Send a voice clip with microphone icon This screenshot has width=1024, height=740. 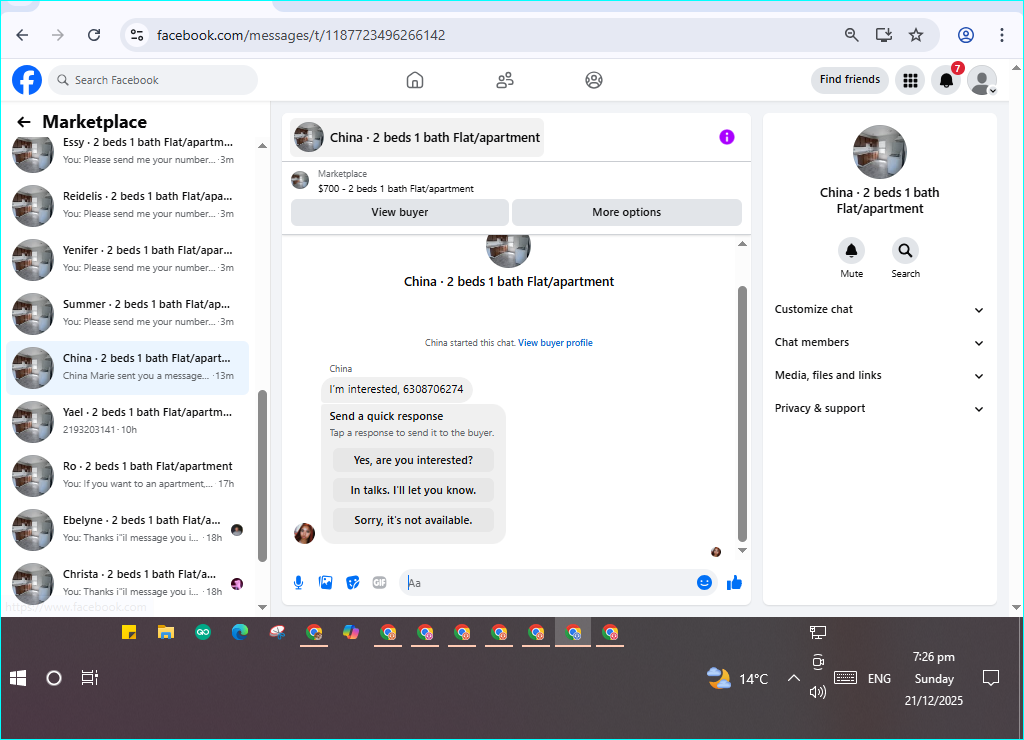coord(298,583)
